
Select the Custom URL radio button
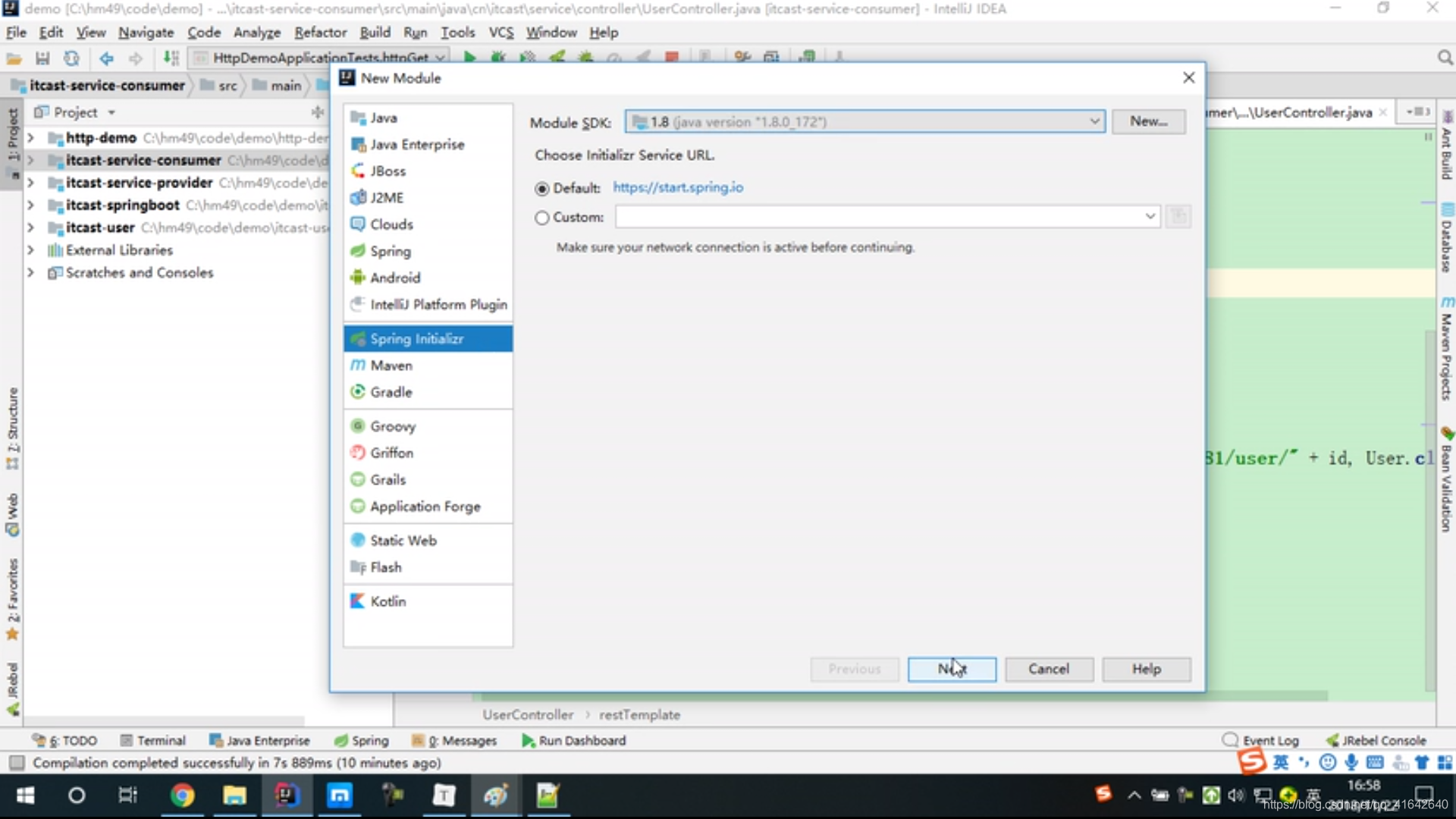click(x=541, y=218)
